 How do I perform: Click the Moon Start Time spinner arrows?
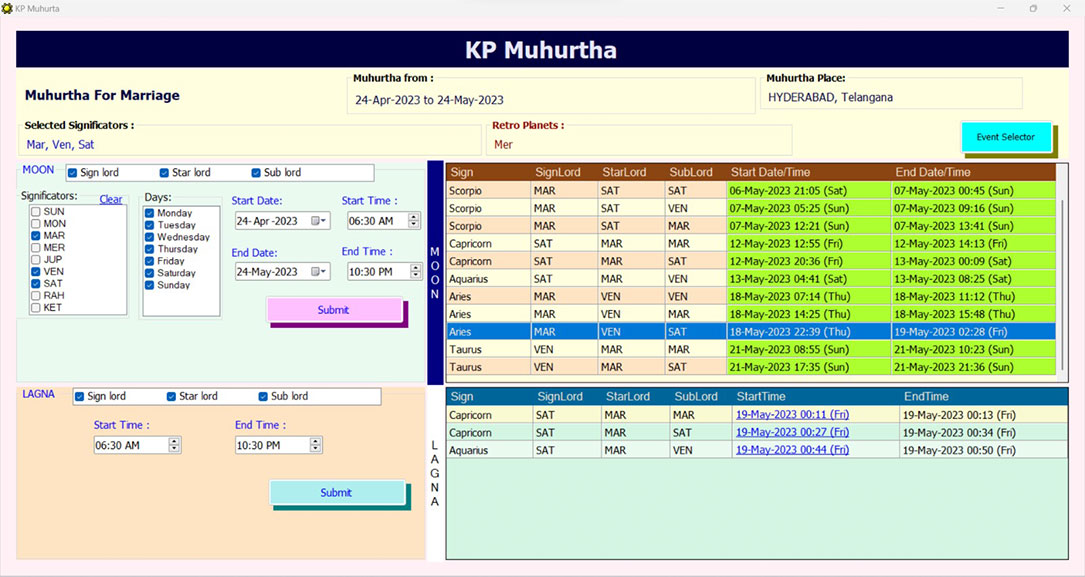pos(414,221)
